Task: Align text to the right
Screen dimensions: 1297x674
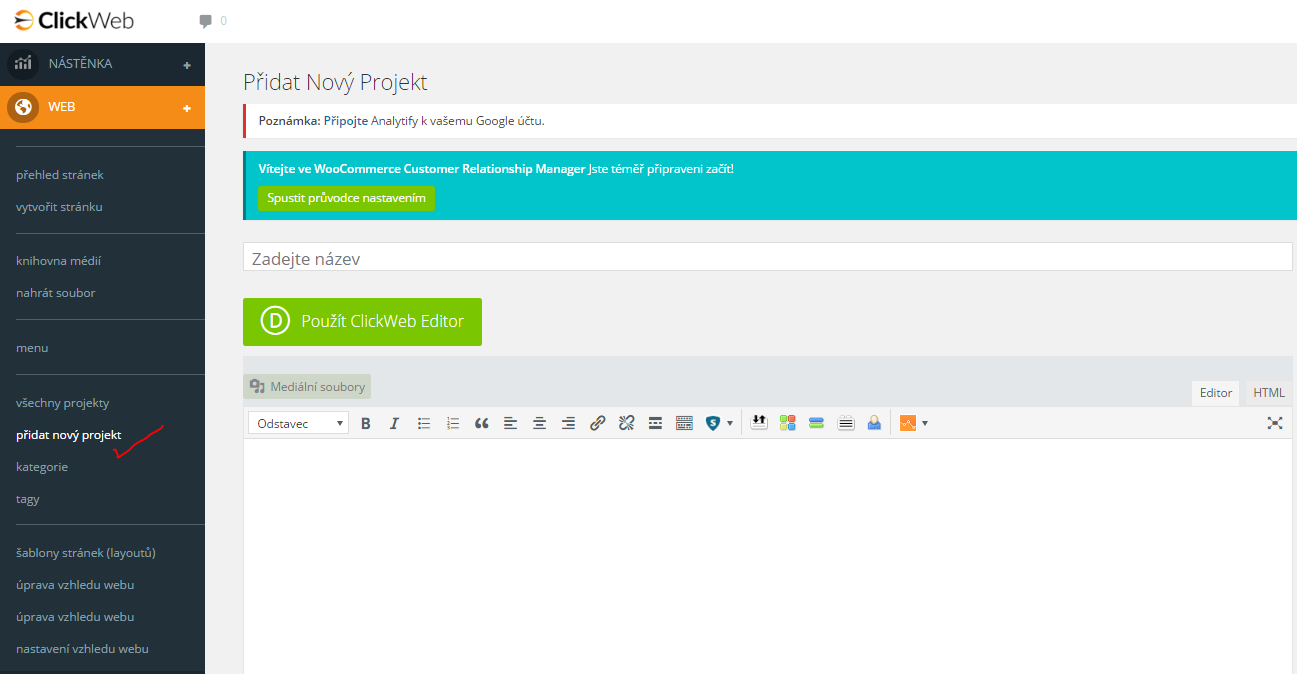Action: point(568,423)
